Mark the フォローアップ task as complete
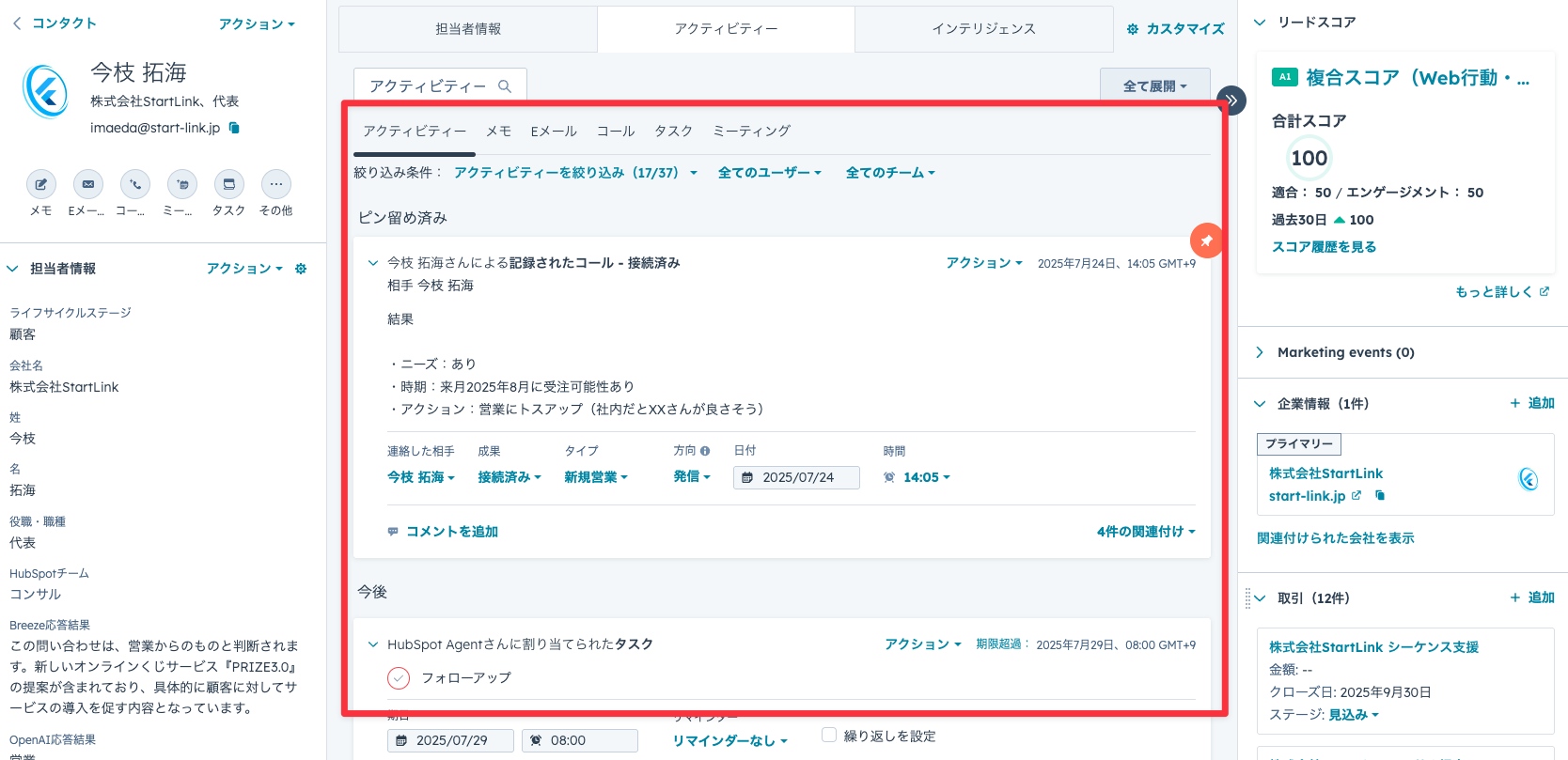 [399, 677]
